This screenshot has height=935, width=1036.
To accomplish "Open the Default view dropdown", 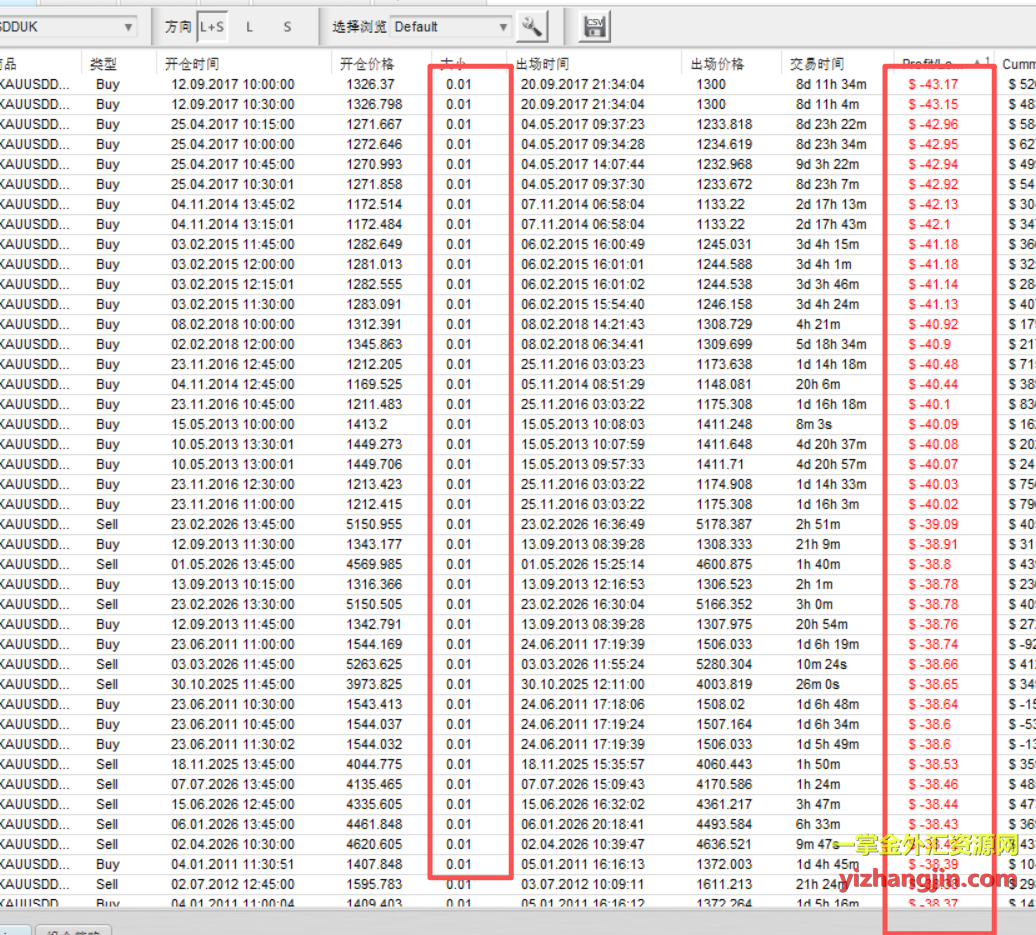I will coord(451,27).
